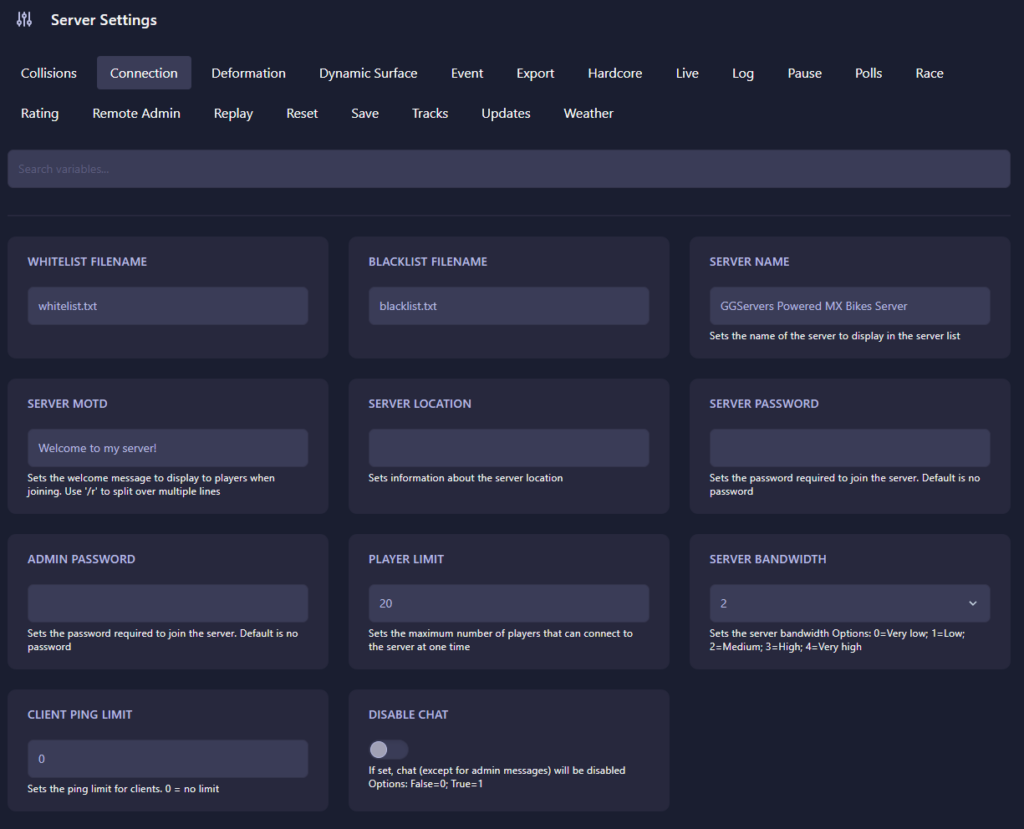Open the Collisions tab
1024x829 pixels.
tap(48, 73)
